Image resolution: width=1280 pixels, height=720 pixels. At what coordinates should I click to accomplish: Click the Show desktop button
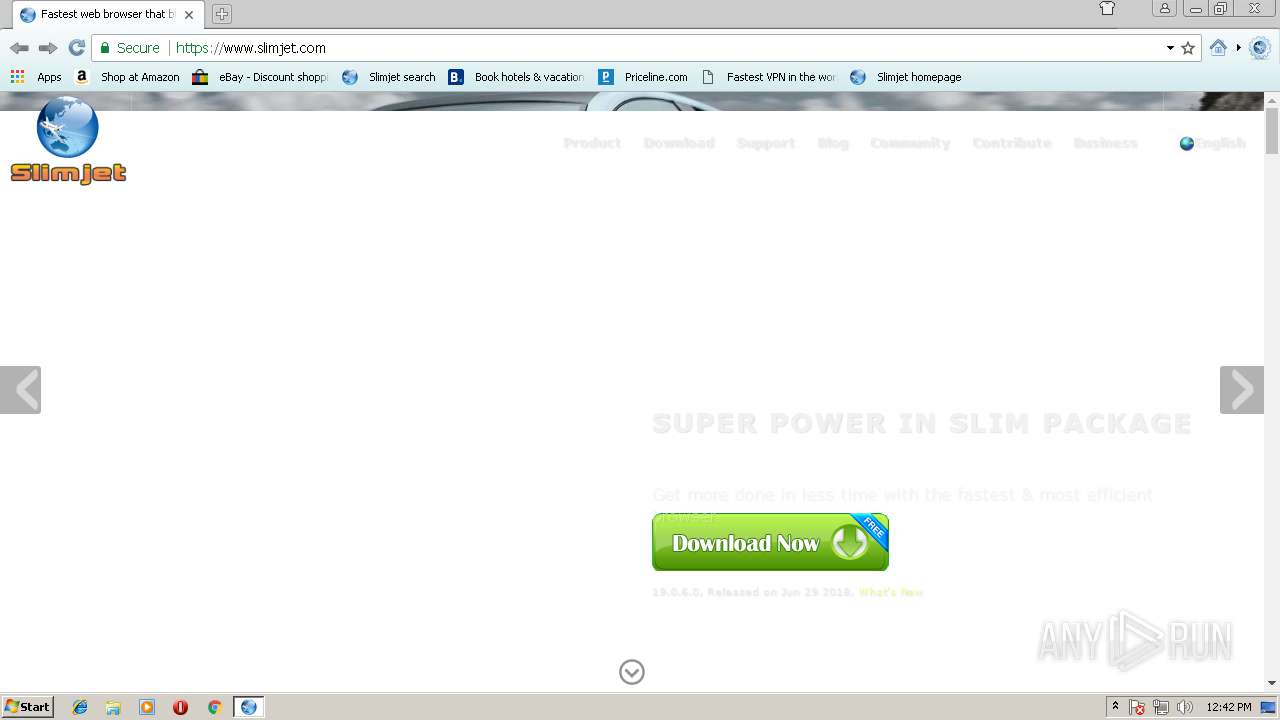1269,707
